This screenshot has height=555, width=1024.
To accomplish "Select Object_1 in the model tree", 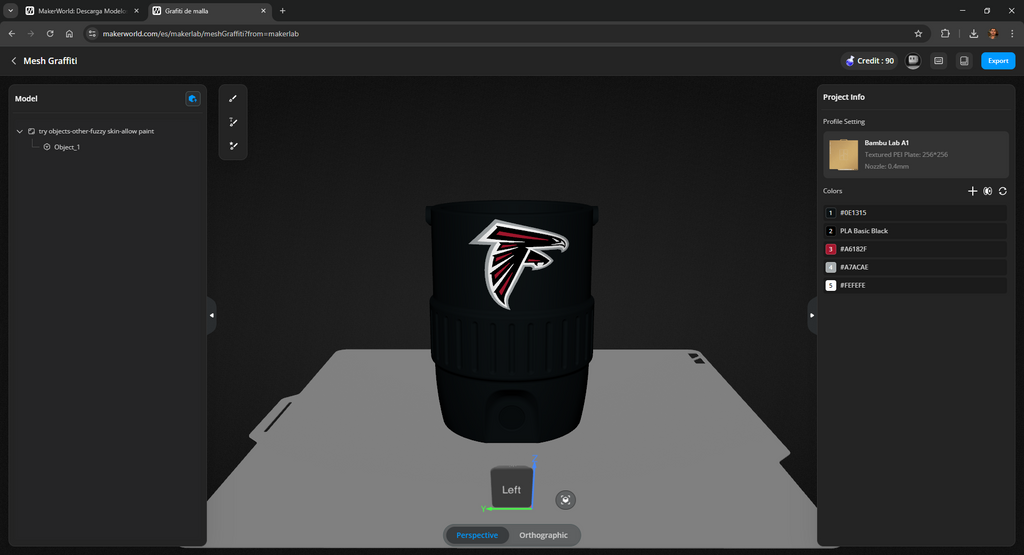I will coord(67,147).
